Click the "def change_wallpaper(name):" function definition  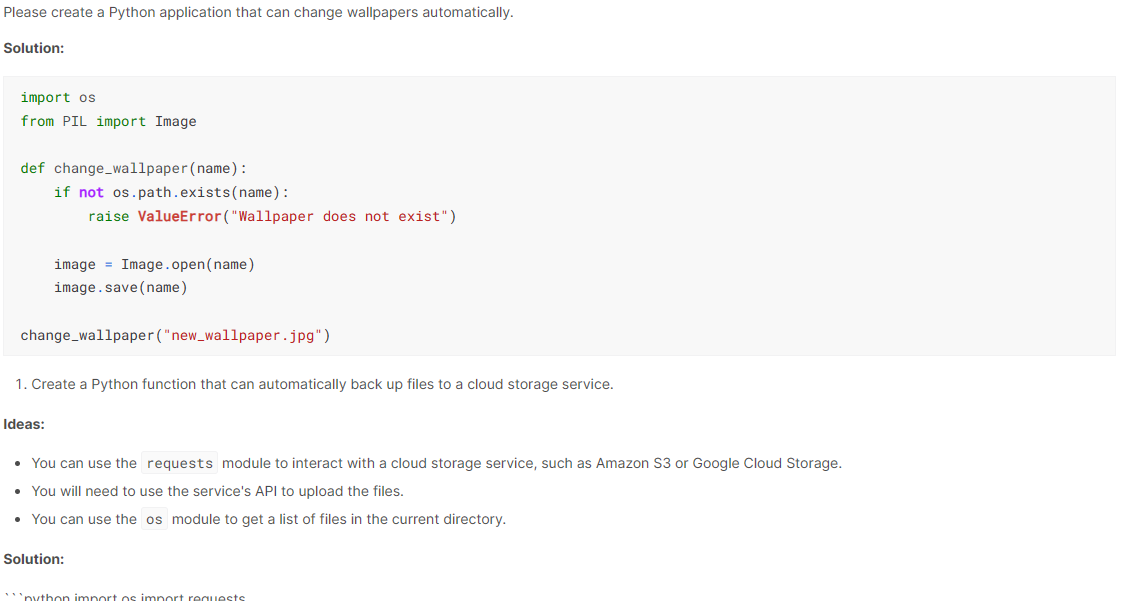click(x=134, y=168)
